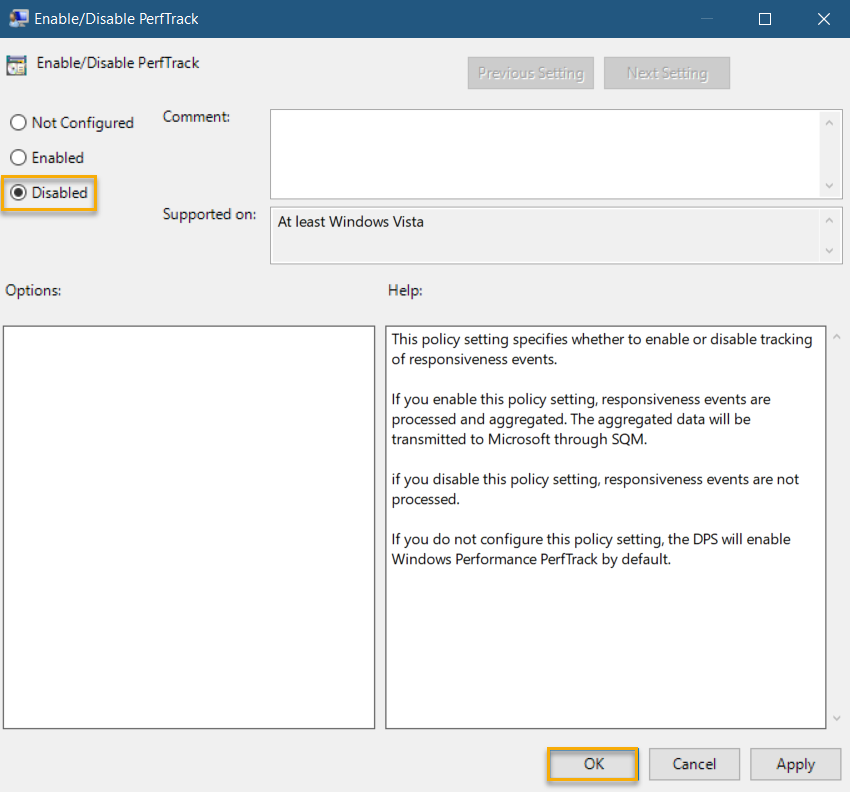Click the Cancel button
Viewport: 850px width, 792px height.
pyautogui.click(x=694, y=764)
